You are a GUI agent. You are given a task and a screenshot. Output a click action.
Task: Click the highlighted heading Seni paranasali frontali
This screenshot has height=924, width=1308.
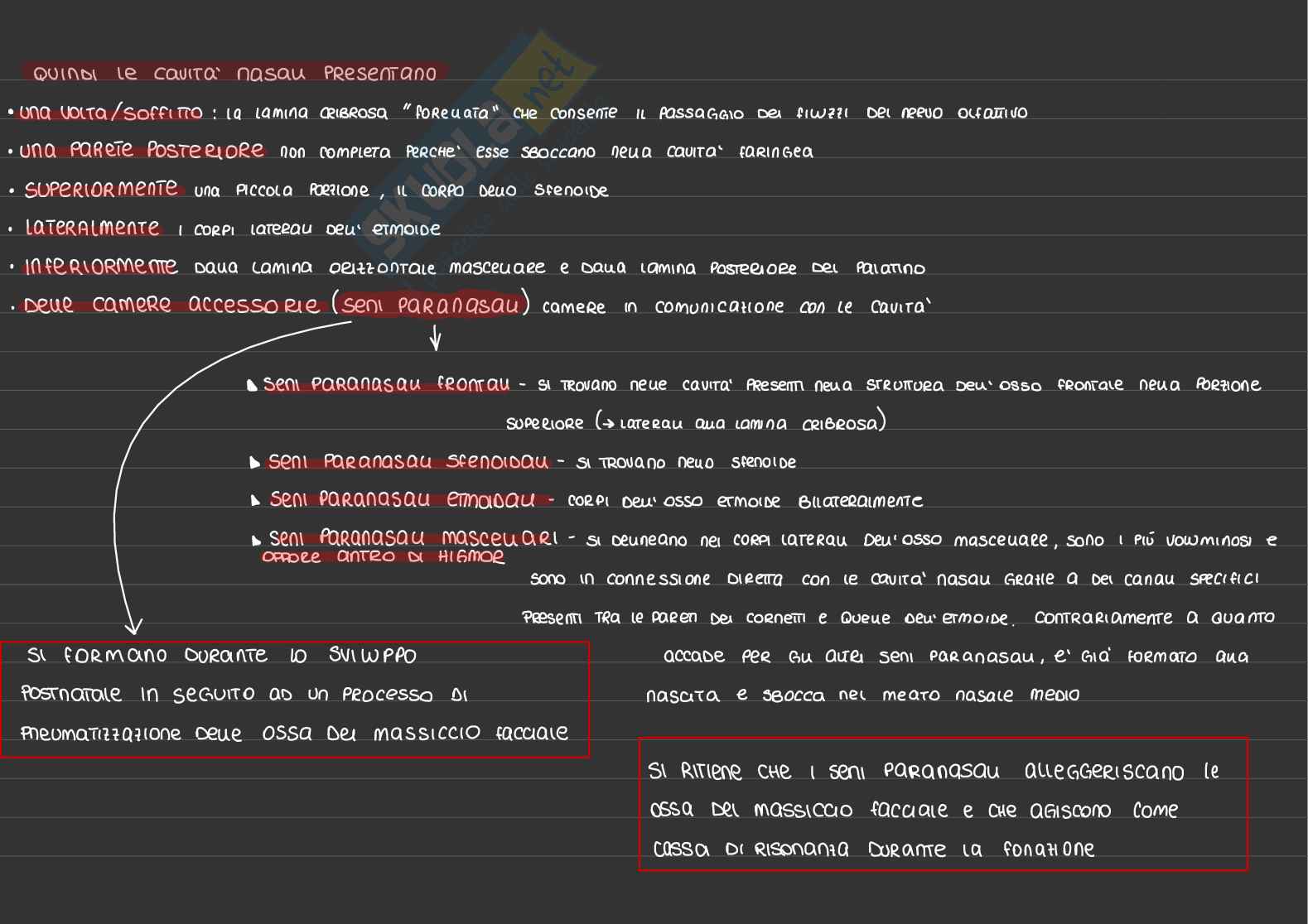click(x=386, y=384)
